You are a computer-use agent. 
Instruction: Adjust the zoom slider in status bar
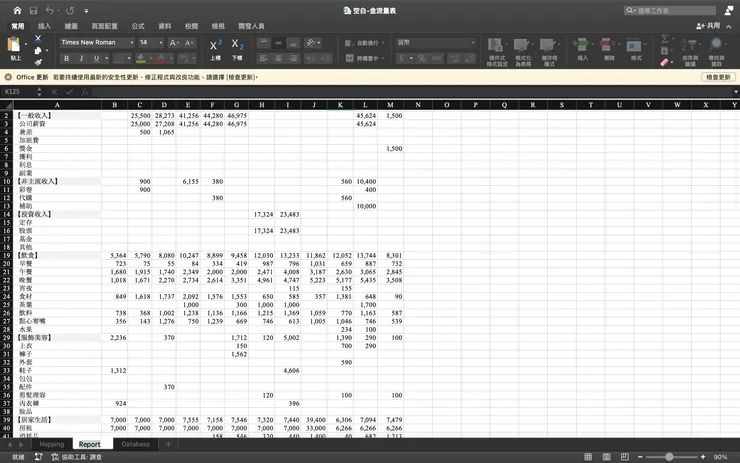(x=668, y=456)
